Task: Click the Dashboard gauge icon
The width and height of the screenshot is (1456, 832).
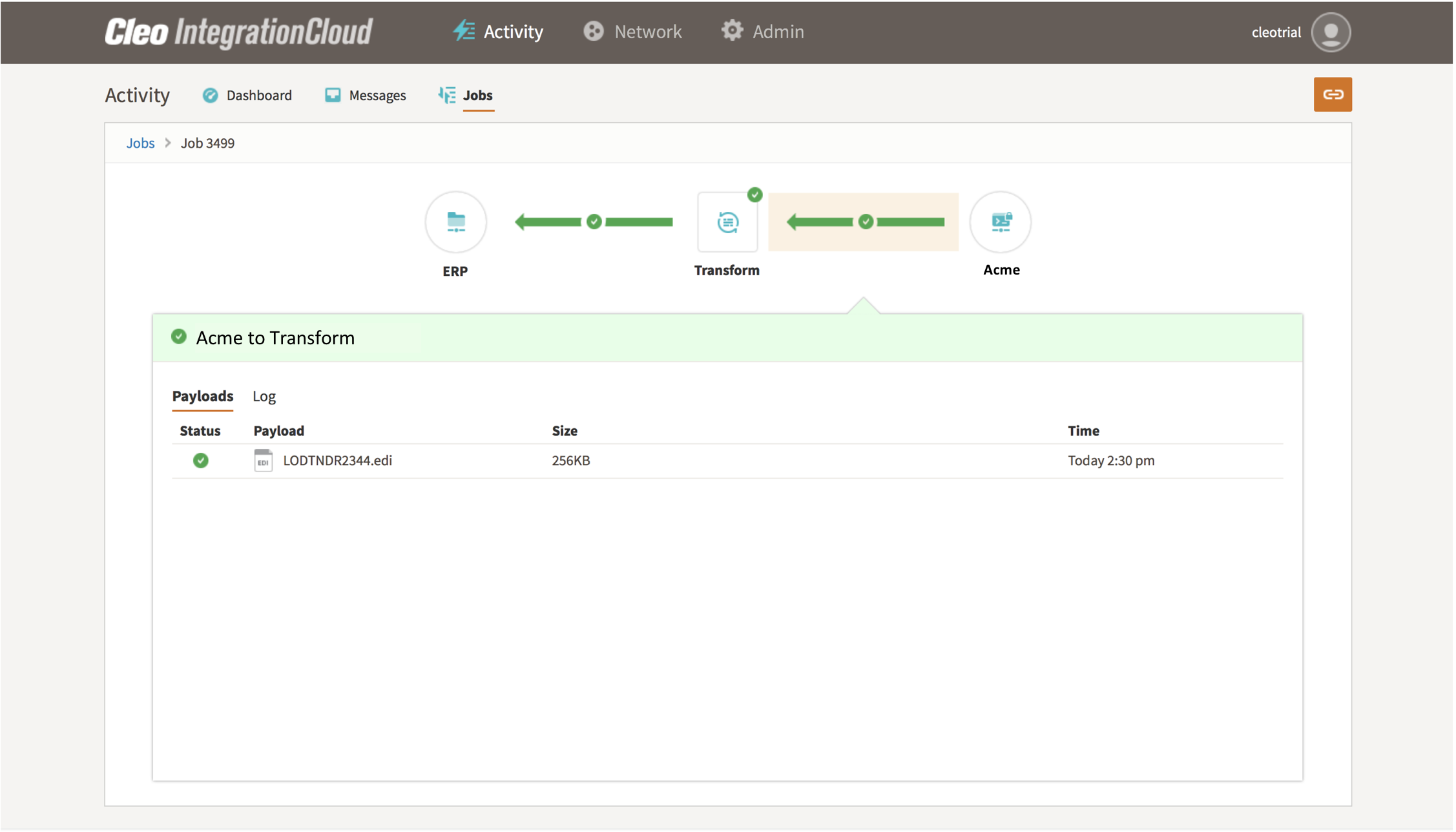Action: [x=210, y=96]
